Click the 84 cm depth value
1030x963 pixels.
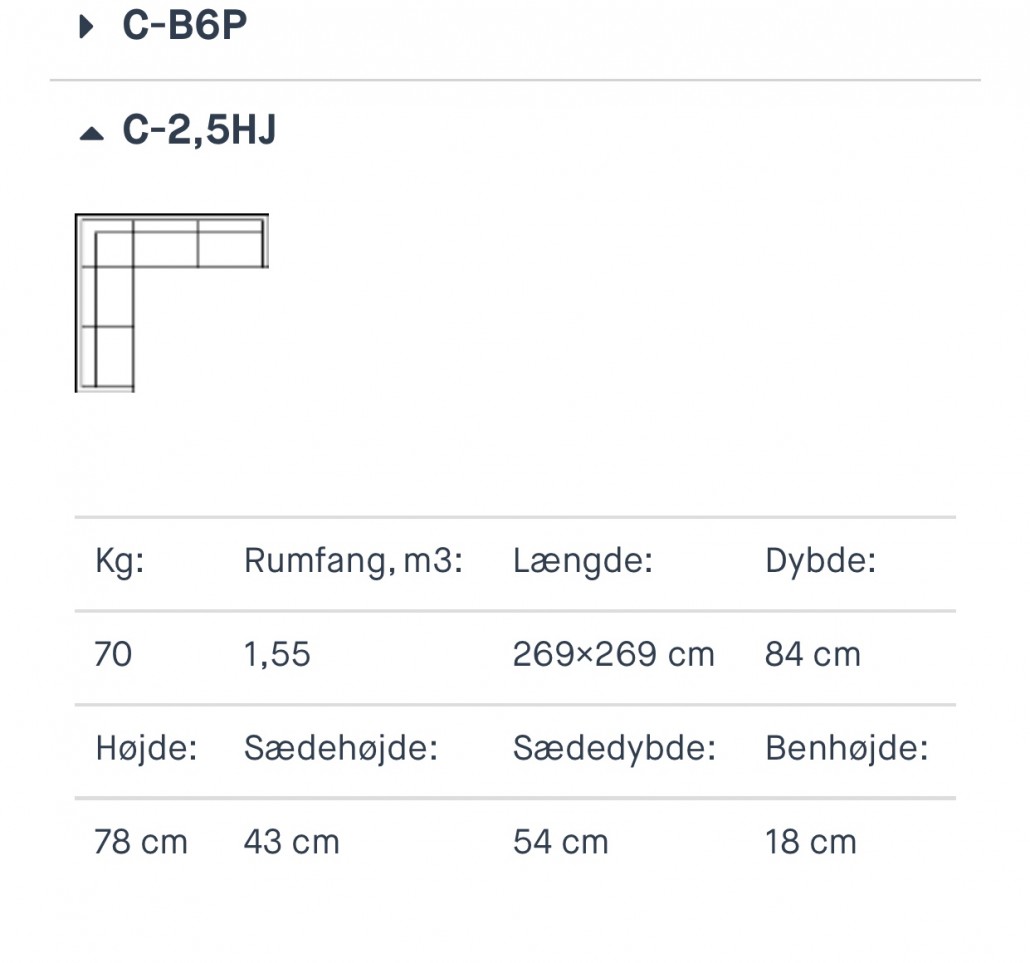click(812, 655)
